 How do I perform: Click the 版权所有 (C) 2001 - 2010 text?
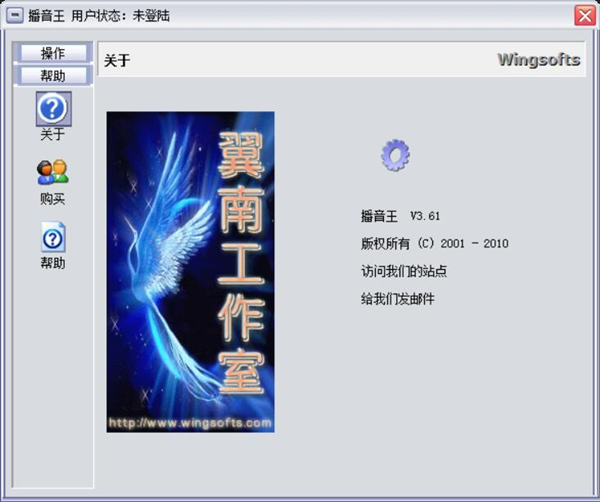[434, 244]
